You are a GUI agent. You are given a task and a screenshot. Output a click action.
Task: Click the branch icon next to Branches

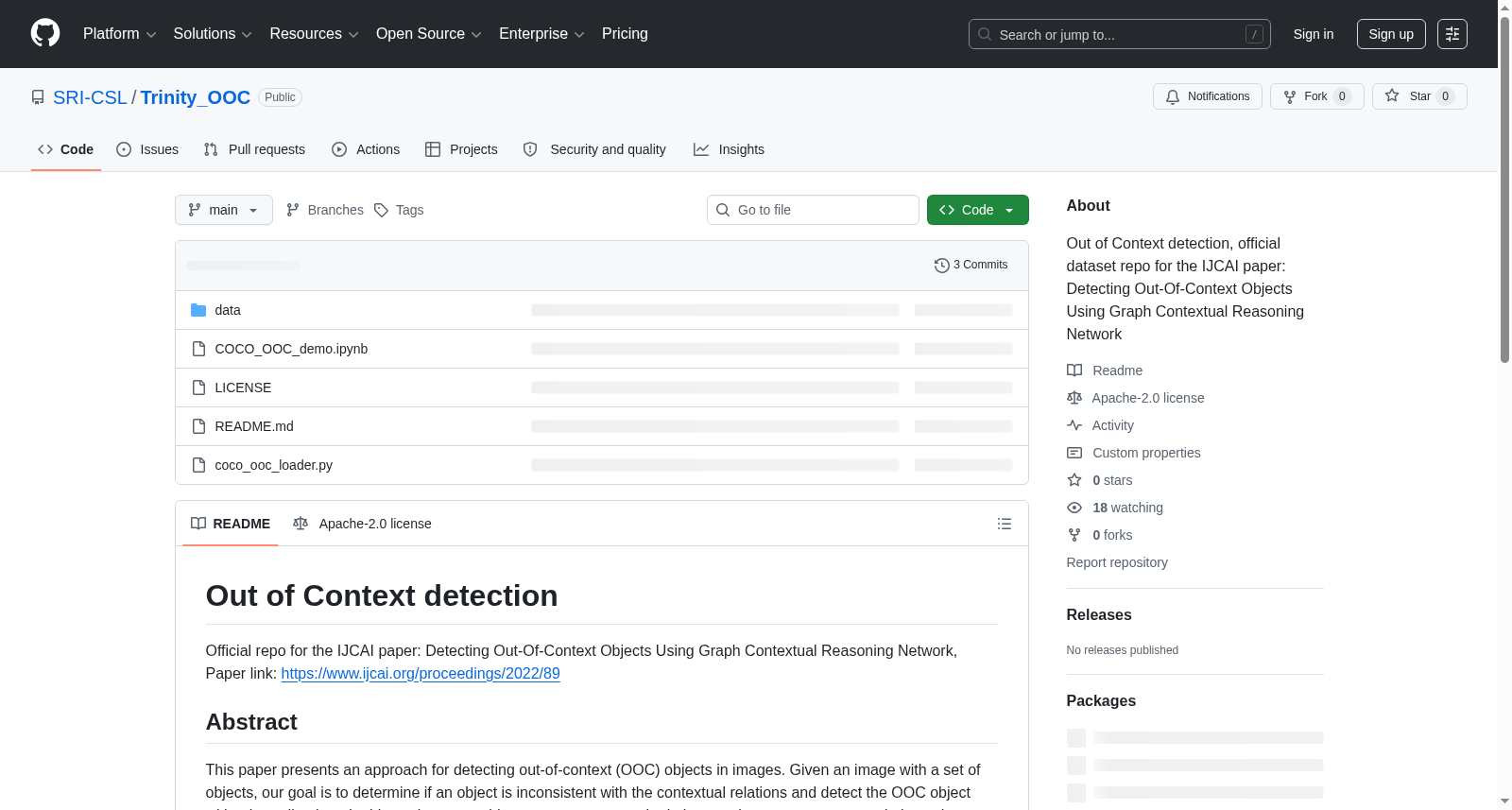[293, 210]
